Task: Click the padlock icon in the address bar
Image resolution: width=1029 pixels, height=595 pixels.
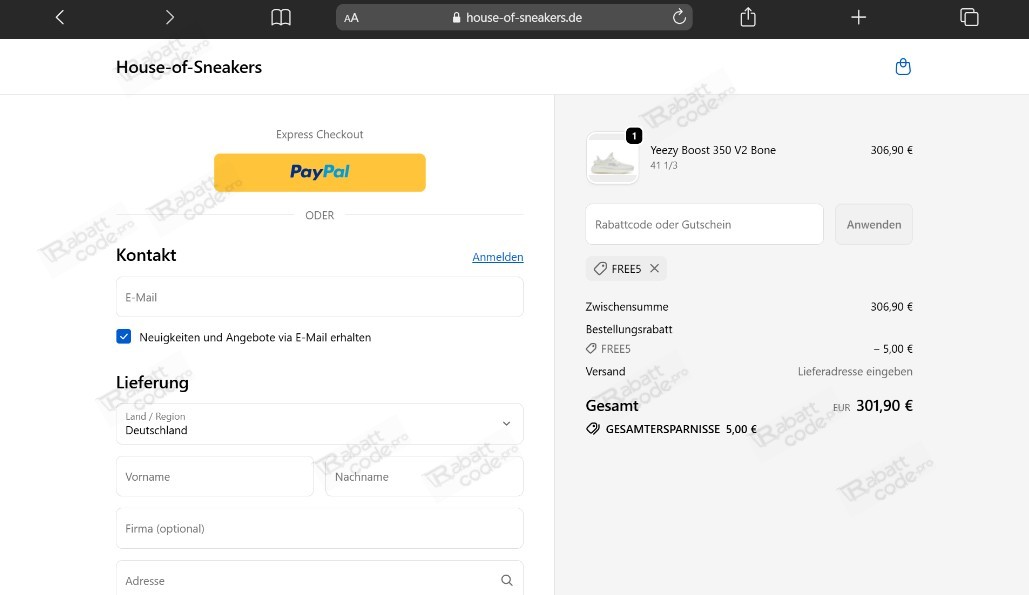Action: (x=455, y=17)
